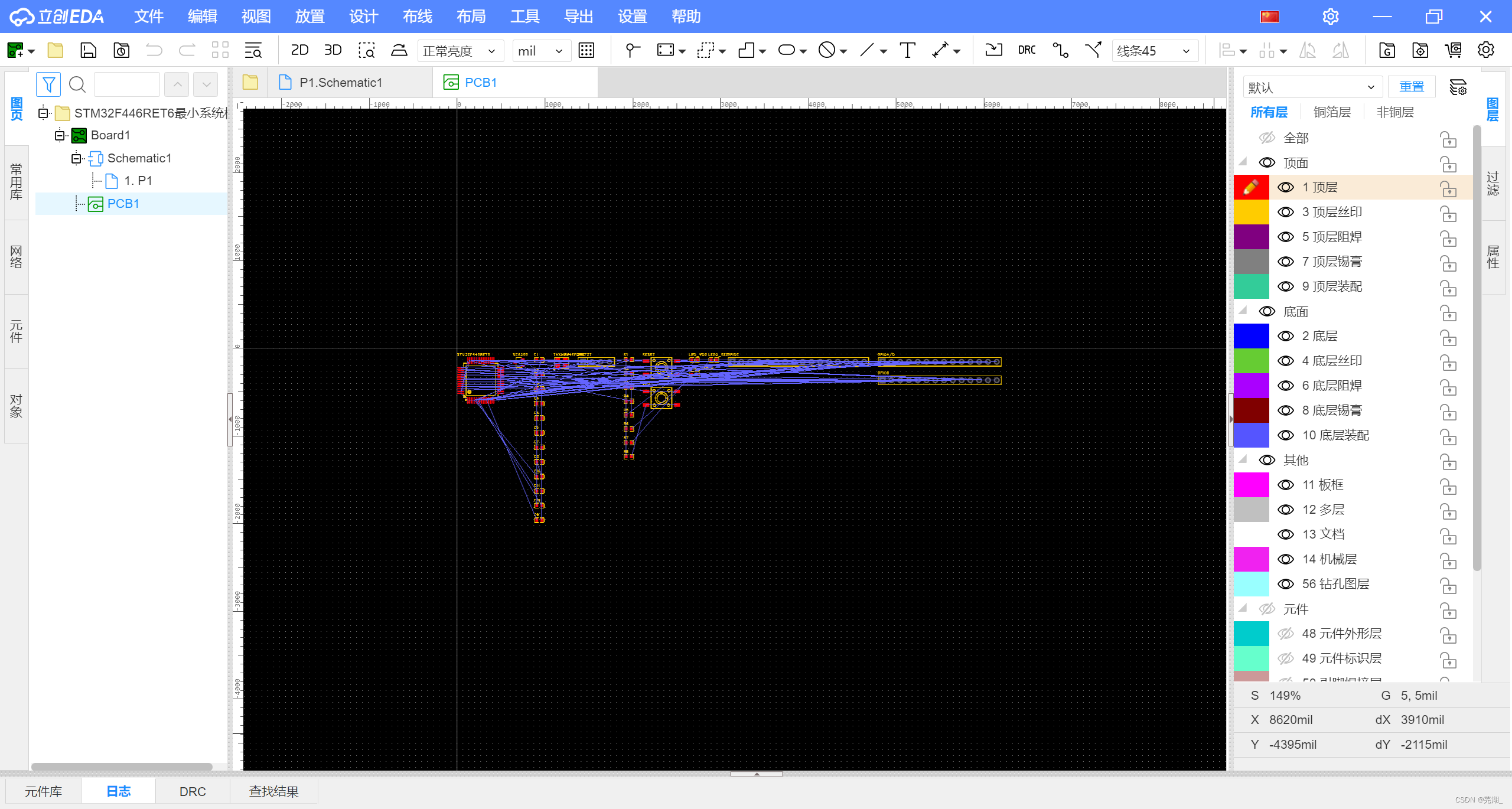Select the dimension measurement tool
Image resolution: width=1512 pixels, height=809 pixels.
click(940, 51)
